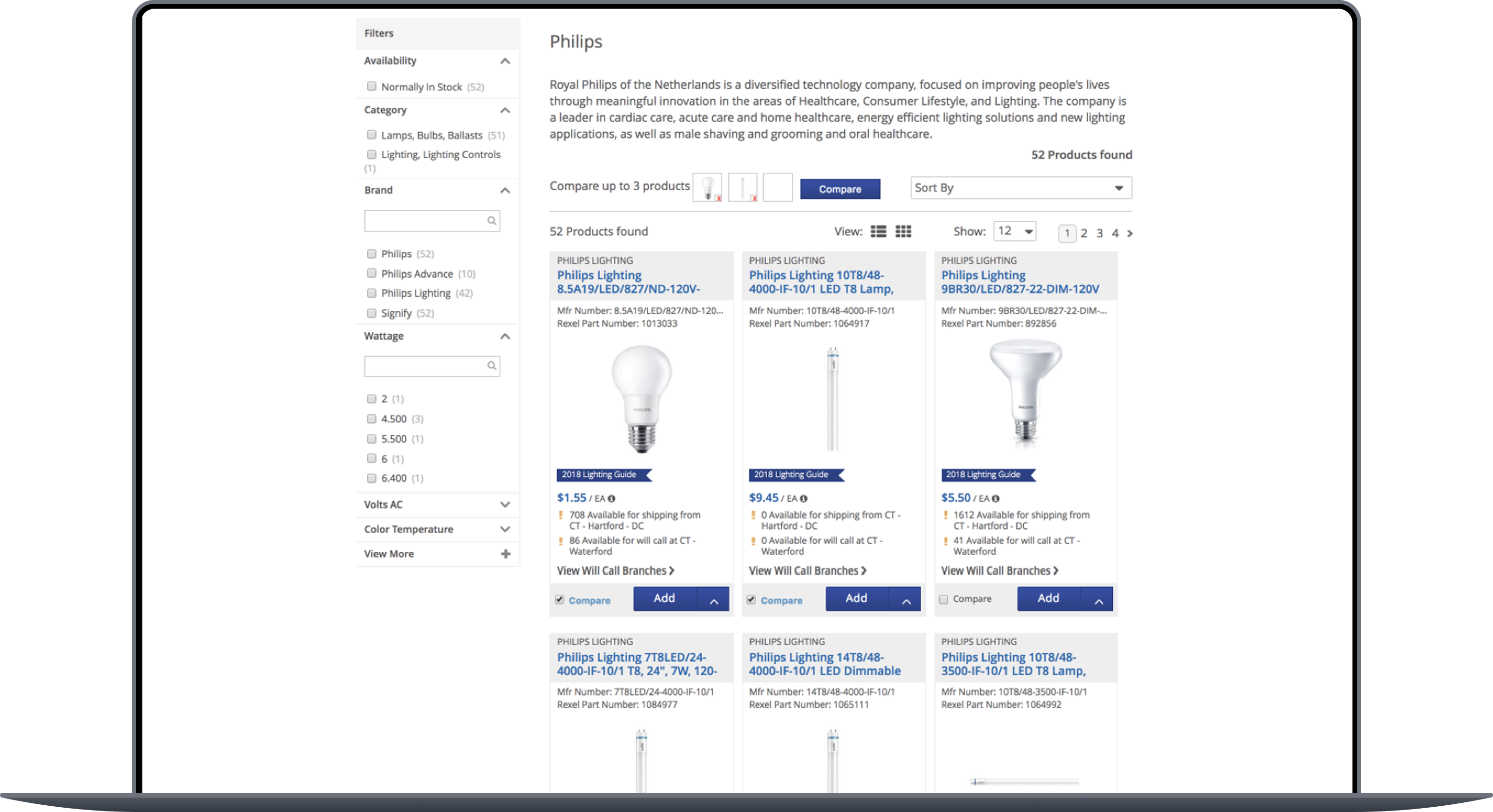This screenshot has width=1493, height=812.
Task: Go to results page 4
Action: tap(1115, 233)
